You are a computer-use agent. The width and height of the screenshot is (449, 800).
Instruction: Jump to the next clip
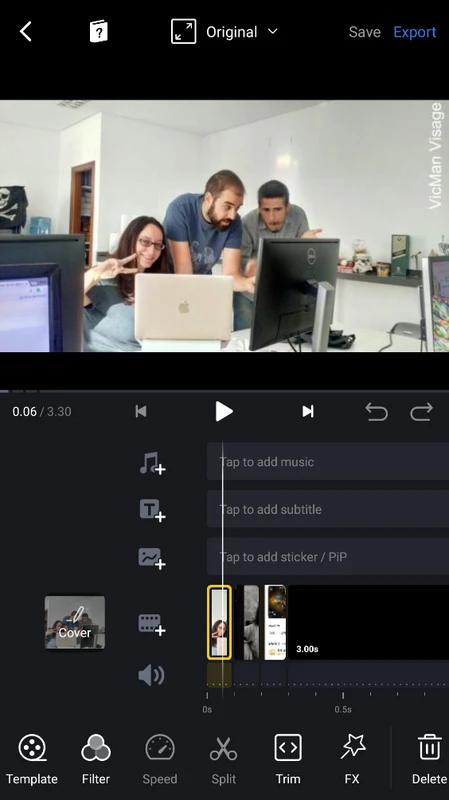point(308,411)
